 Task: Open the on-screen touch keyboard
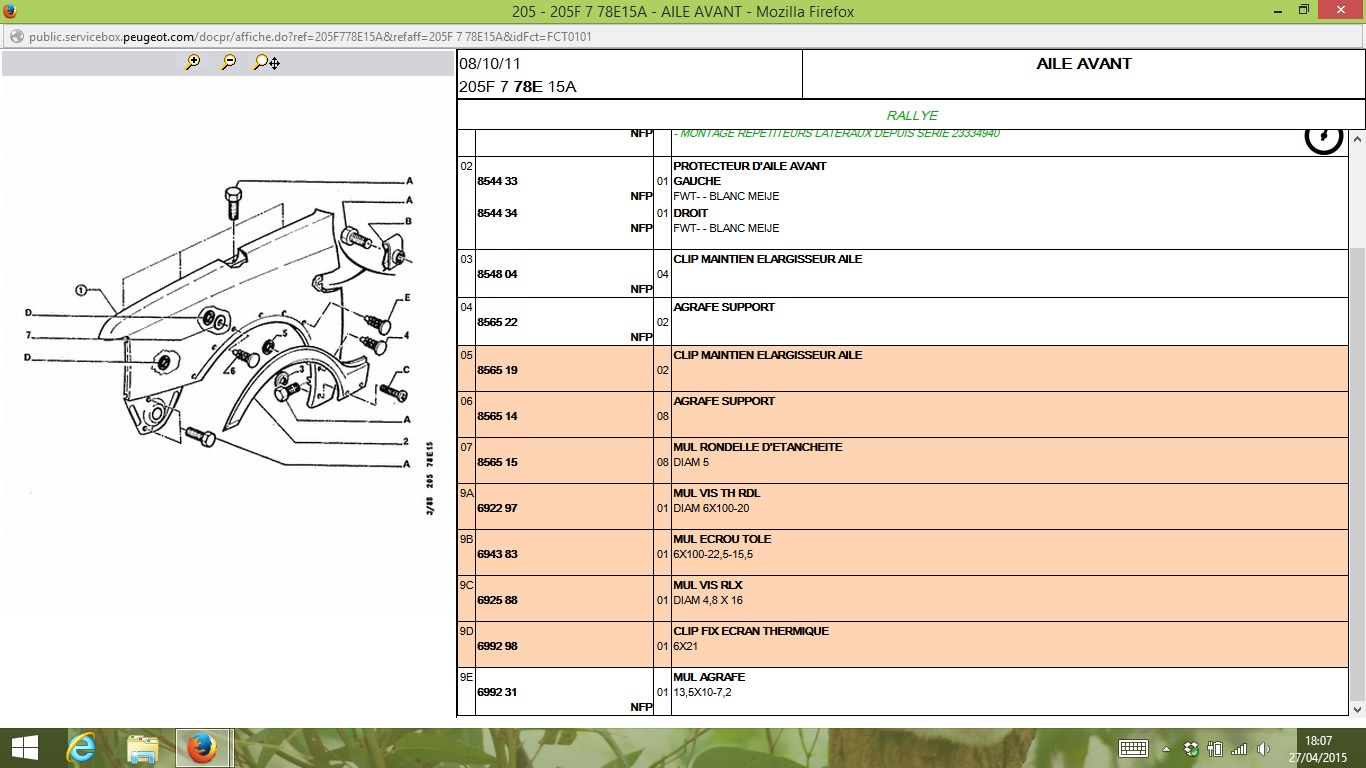click(x=1133, y=749)
